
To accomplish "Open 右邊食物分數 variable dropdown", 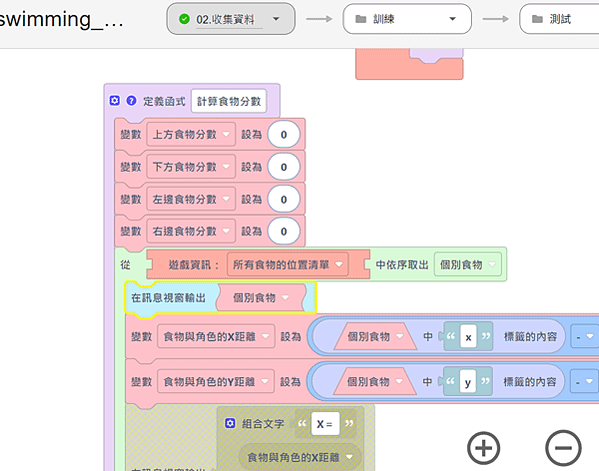I will click(191, 231).
